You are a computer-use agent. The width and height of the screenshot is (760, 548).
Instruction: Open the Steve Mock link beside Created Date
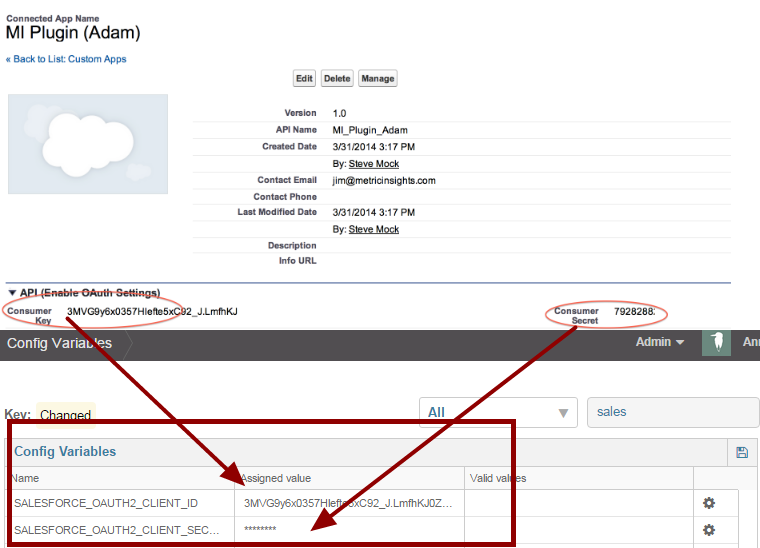click(374, 164)
